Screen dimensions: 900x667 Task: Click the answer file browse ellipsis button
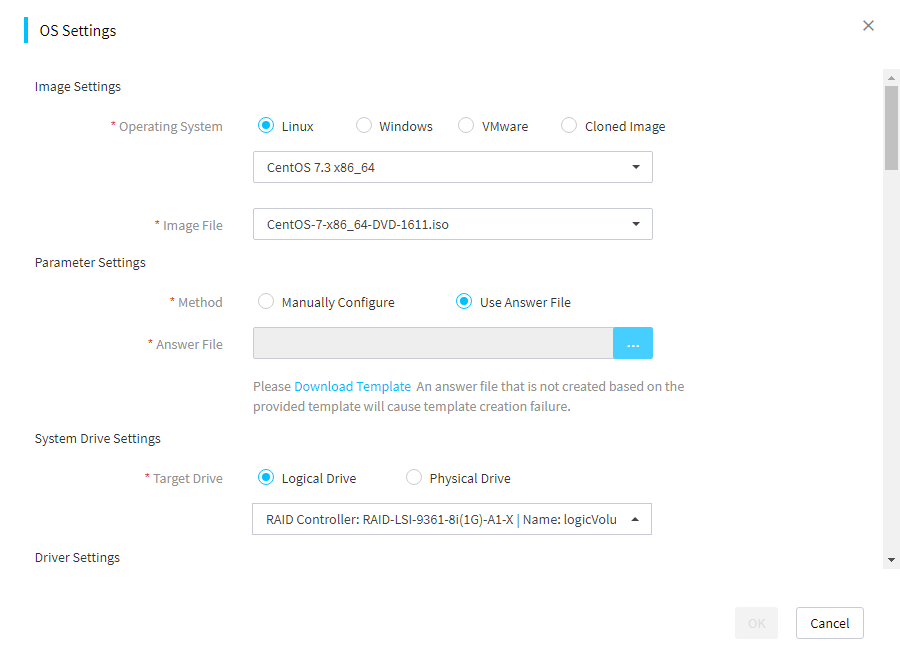coord(633,343)
